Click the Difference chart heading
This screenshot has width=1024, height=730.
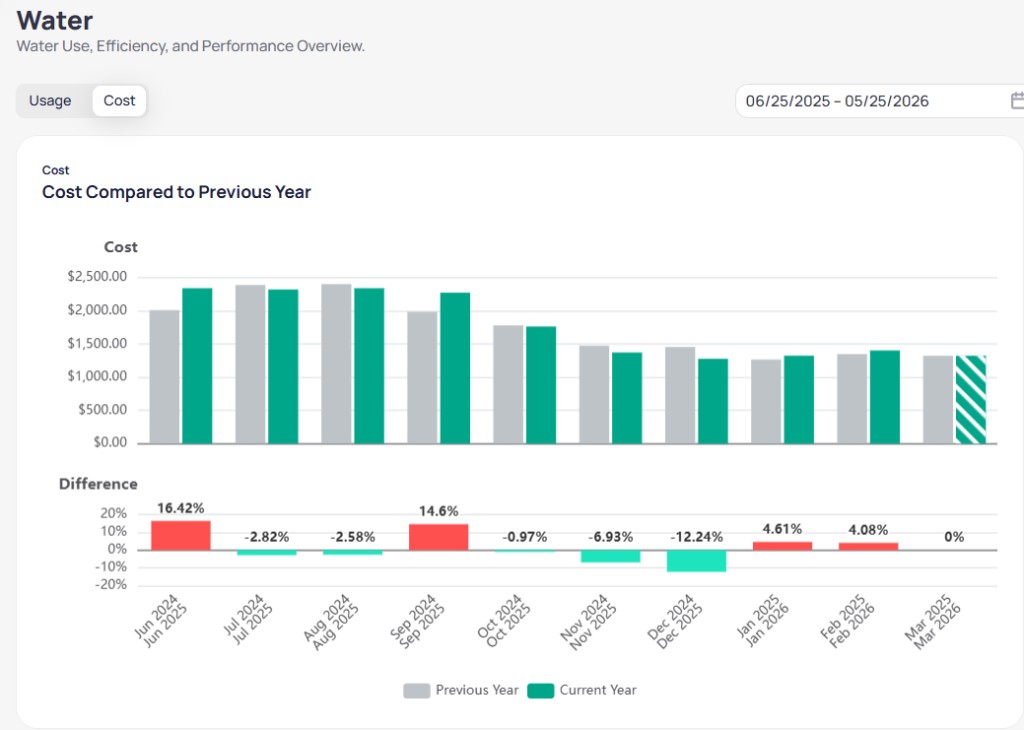click(98, 484)
